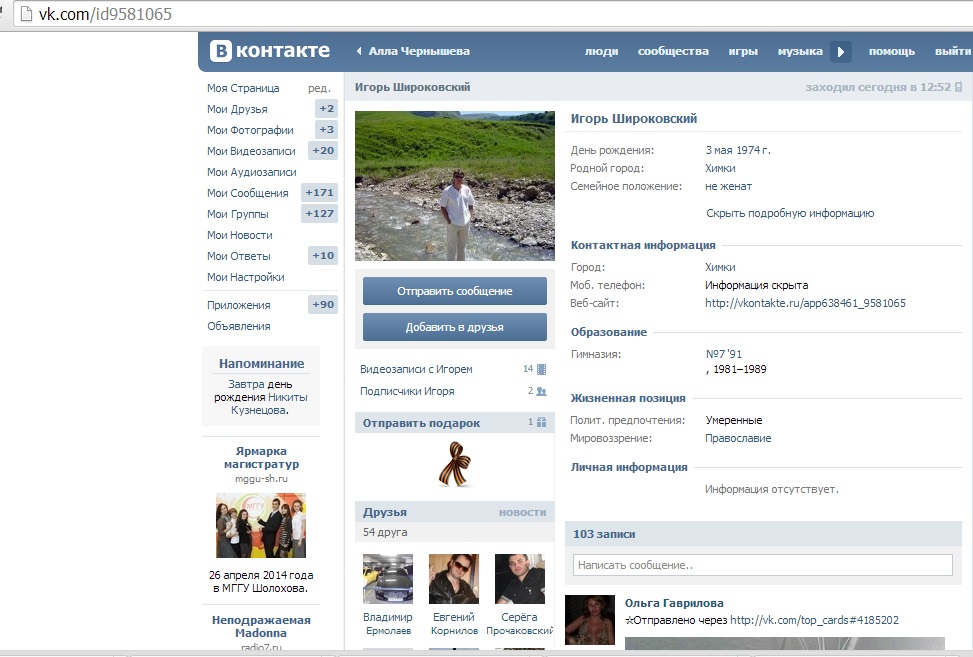Click Добавить в друзья button
This screenshot has height=657, width=973.
coord(455,327)
